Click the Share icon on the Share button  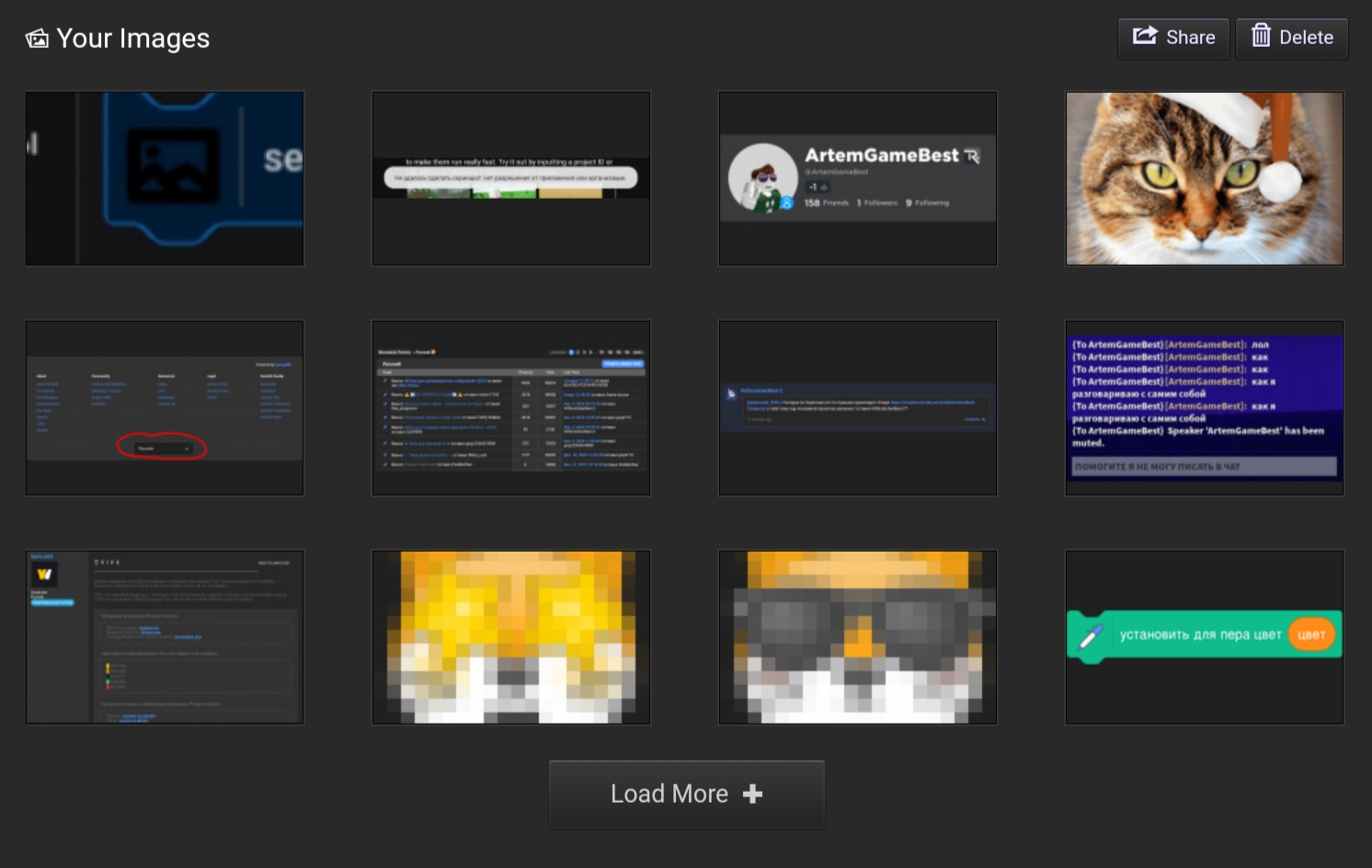point(1144,37)
